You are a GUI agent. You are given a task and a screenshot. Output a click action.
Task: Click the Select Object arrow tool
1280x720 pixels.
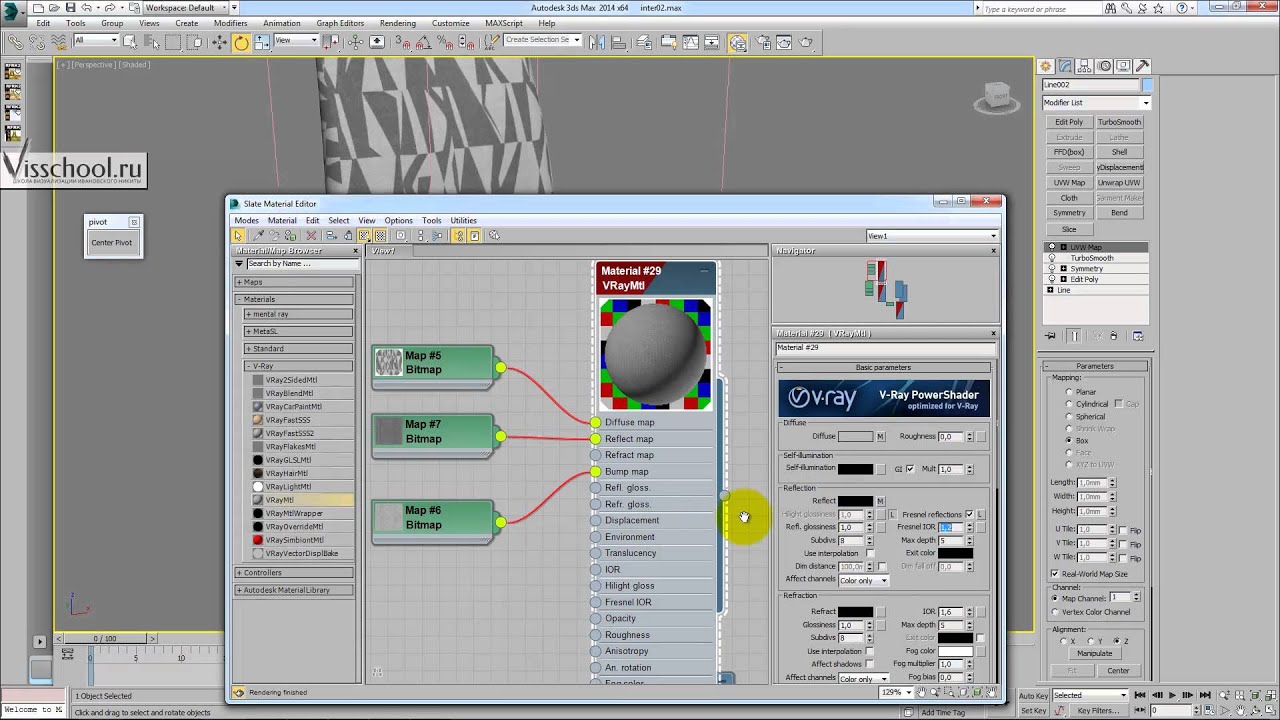[x=130, y=42]
